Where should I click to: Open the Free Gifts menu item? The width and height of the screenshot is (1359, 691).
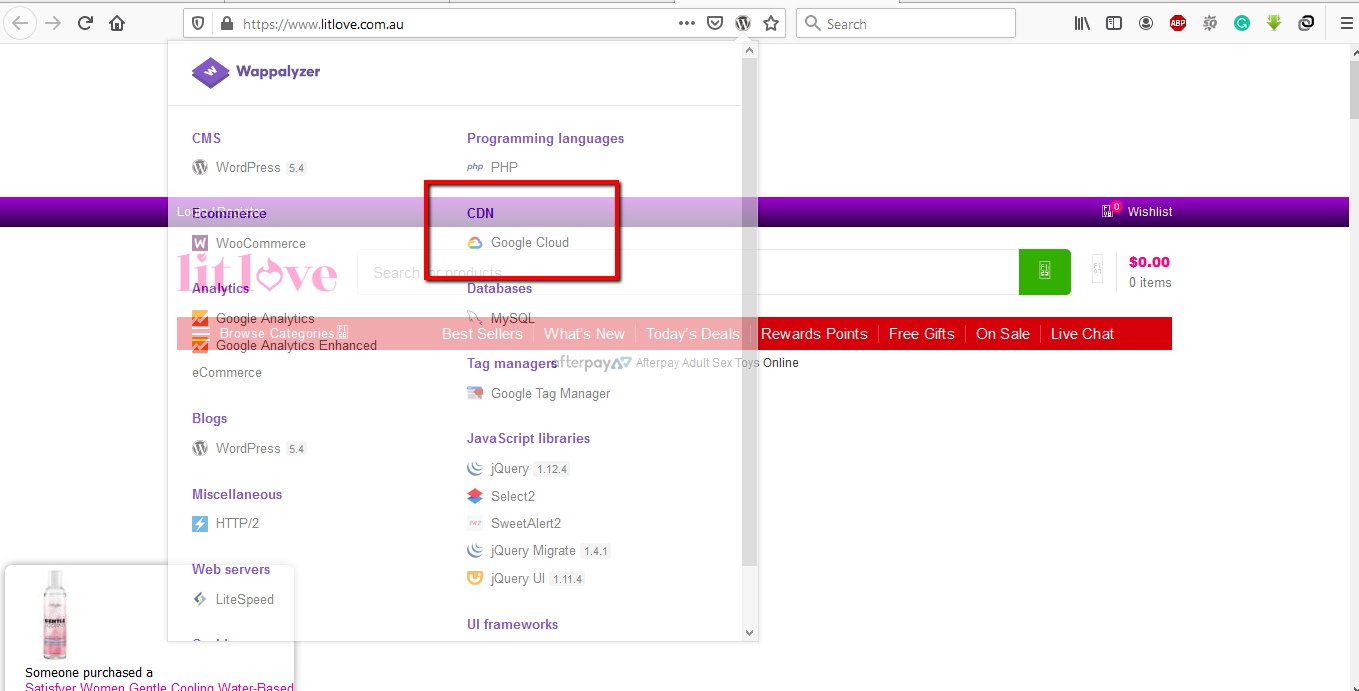(922, 334)
